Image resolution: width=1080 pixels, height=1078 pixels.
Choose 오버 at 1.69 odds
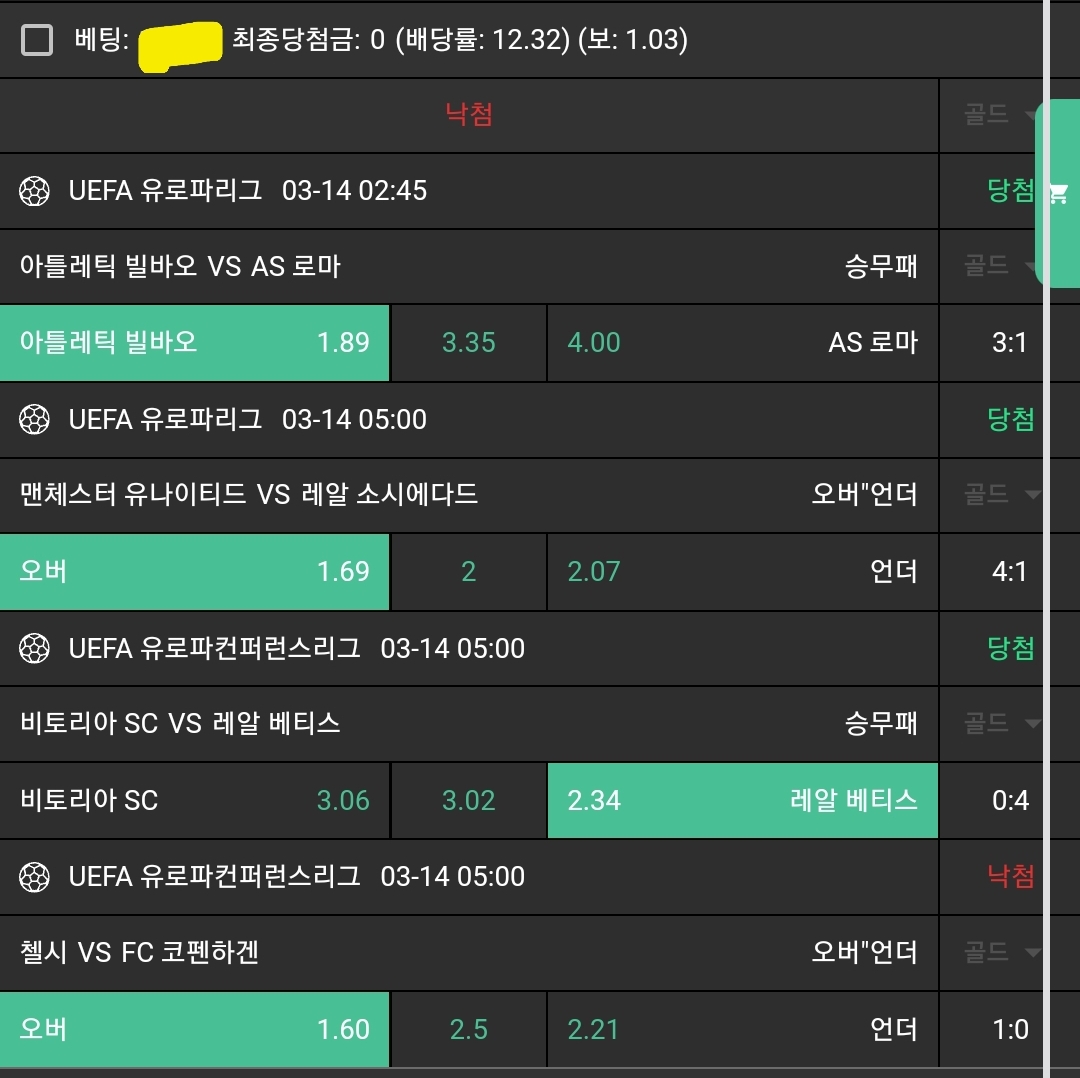(195, 572)
